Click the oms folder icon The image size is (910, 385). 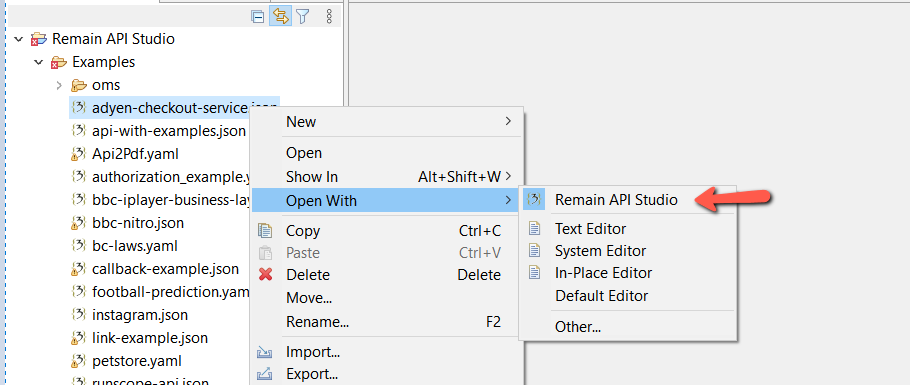pos(78,85)
